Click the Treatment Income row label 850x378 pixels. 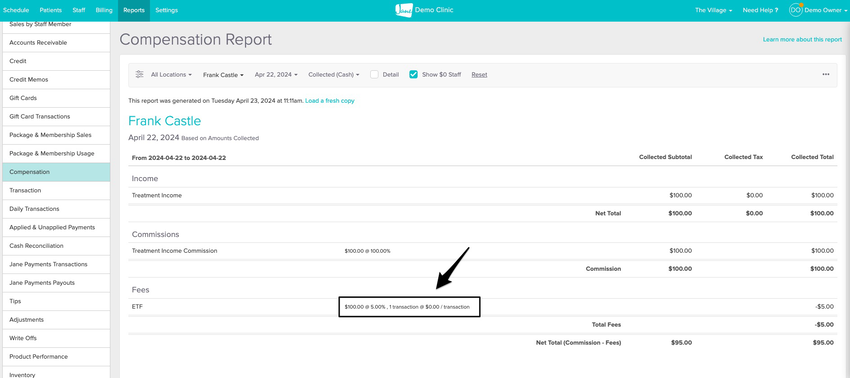(x=157, y=195)
